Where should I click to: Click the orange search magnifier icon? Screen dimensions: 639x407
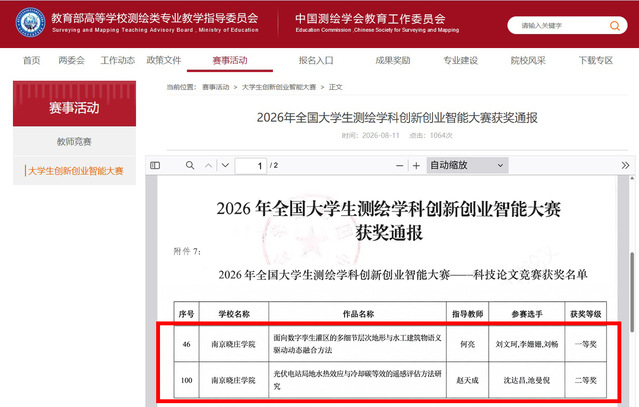(615, 26)
